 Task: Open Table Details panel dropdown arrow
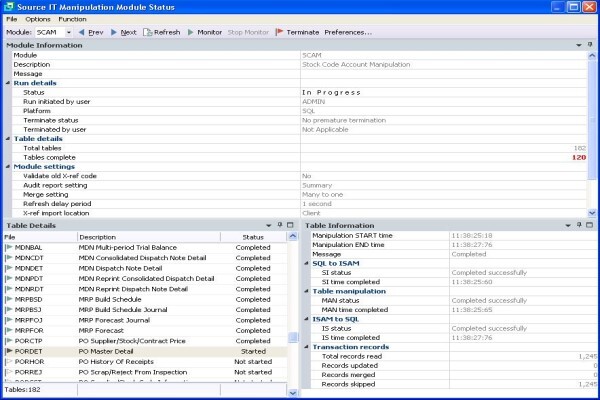[269, 225]
